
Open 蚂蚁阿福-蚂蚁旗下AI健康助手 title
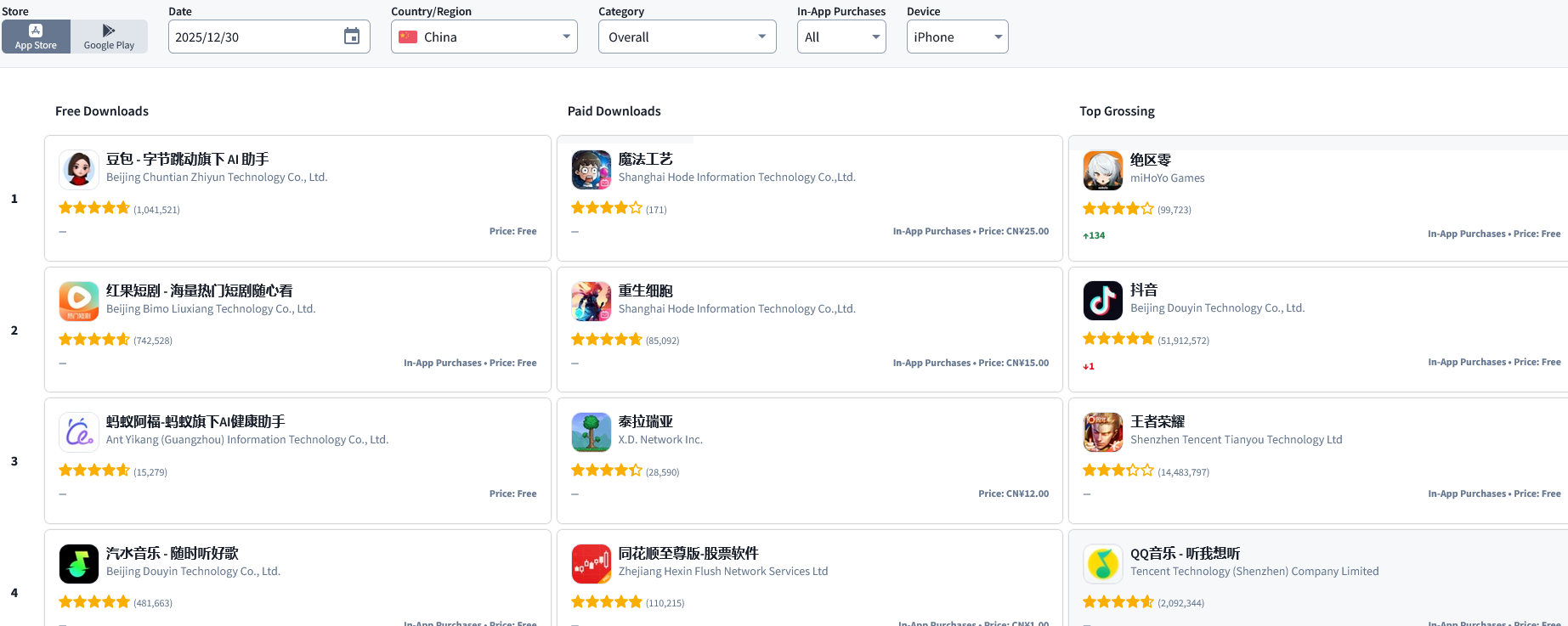(195, 421)
